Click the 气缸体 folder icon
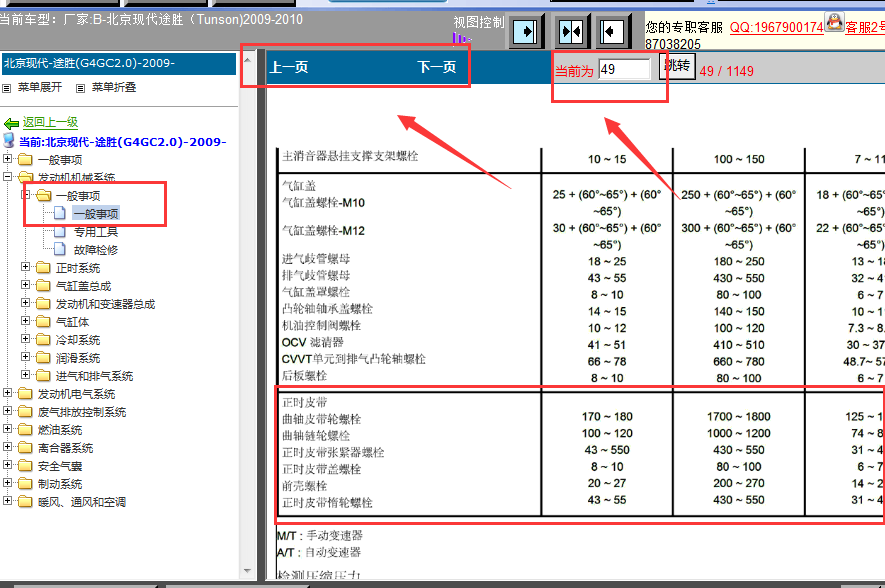Image resolution: width=885 pixels, height=588 pixels. [x=43, y=322]
